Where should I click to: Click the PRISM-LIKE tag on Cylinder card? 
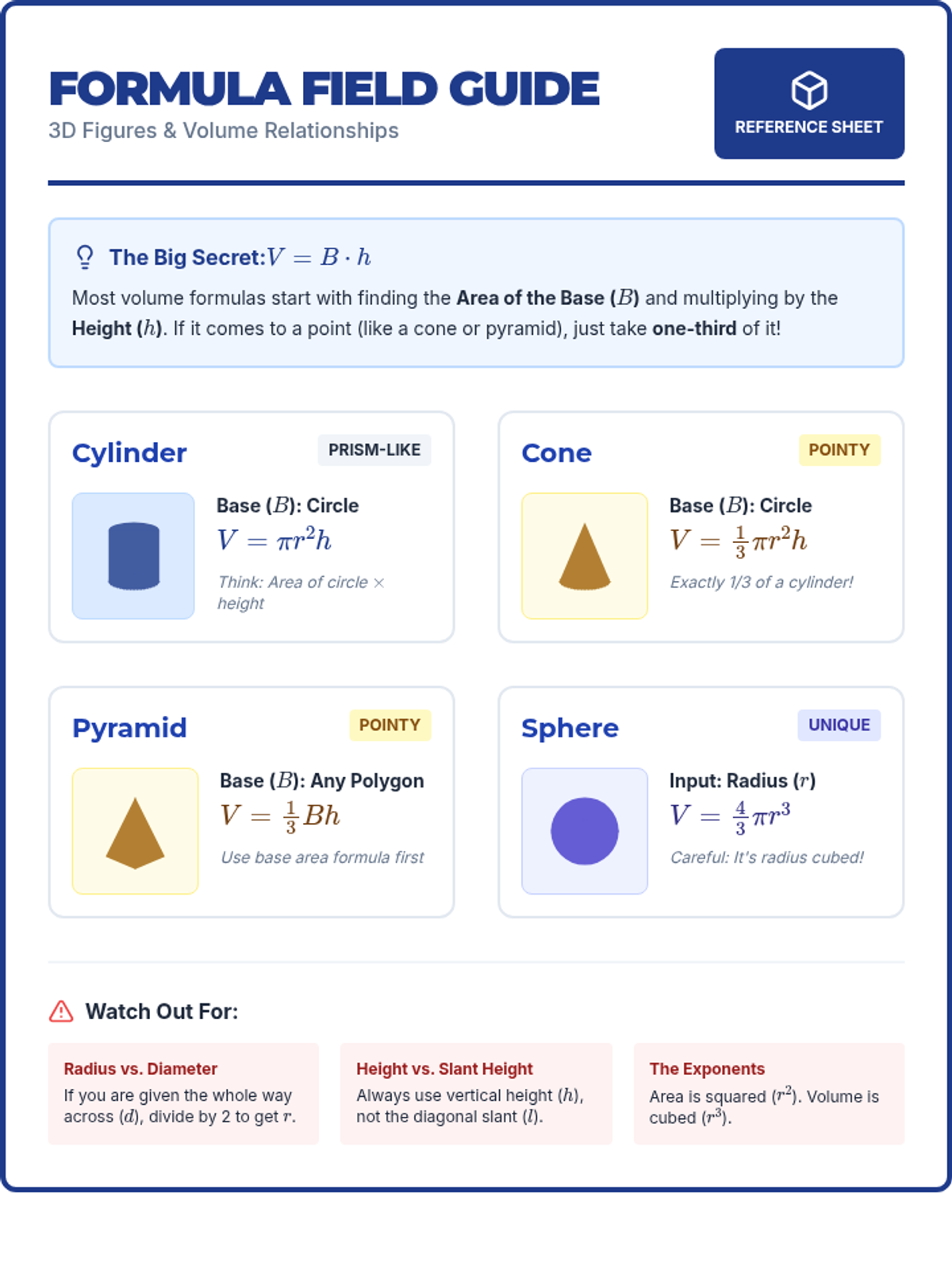374,450
